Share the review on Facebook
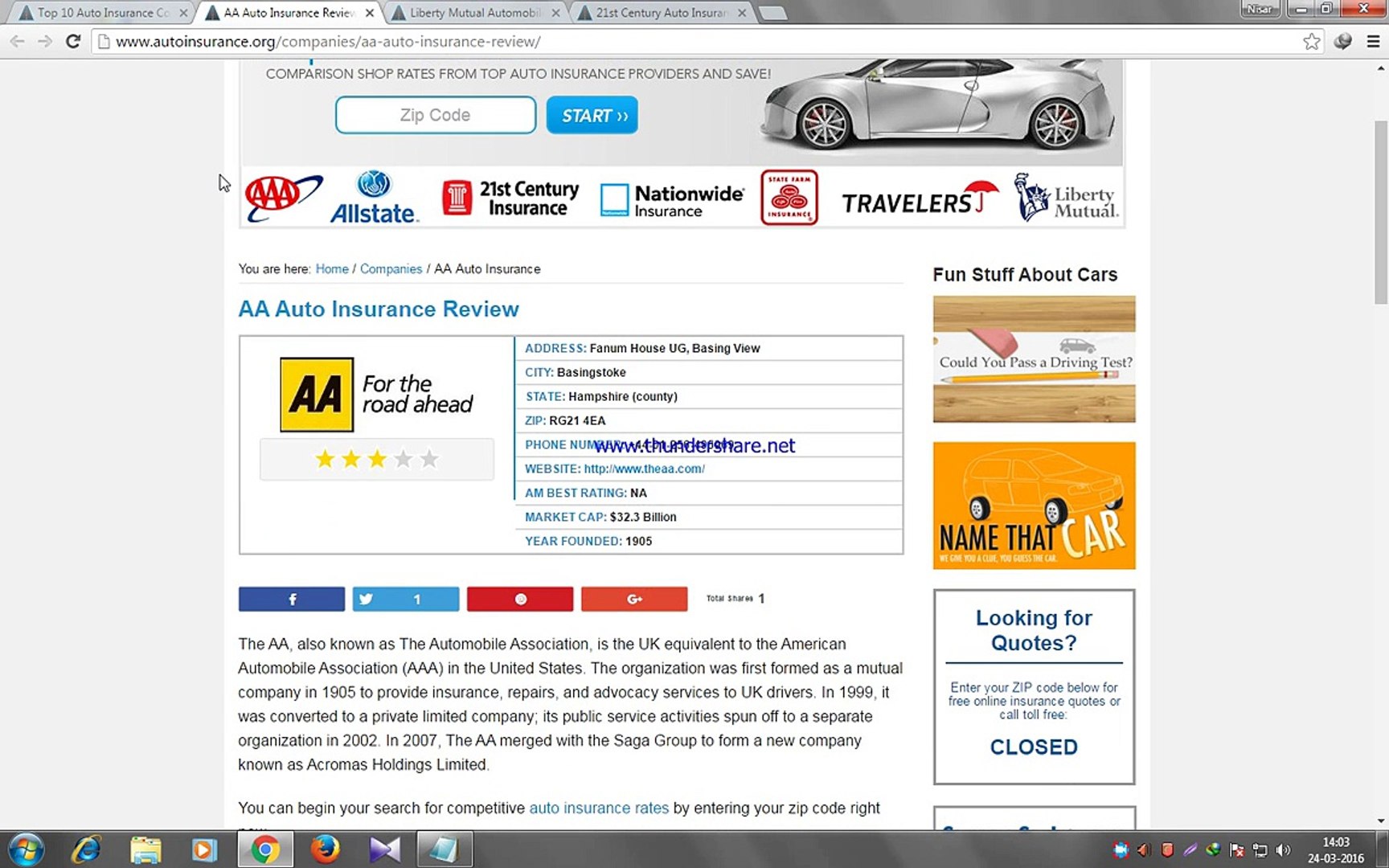Viewport: 1389px width, 868px height. (292, 599)
